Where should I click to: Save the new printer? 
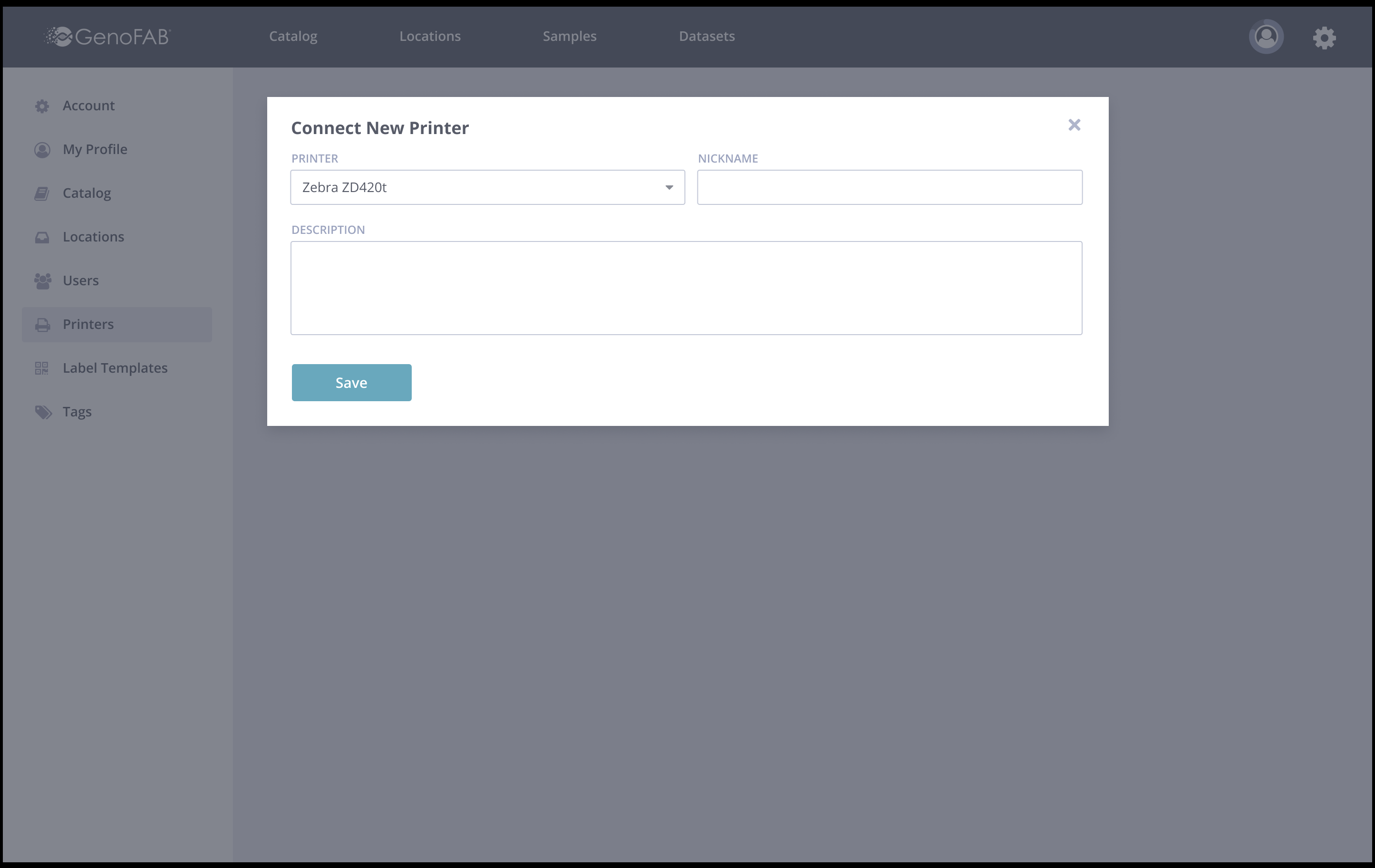[351, 383]
